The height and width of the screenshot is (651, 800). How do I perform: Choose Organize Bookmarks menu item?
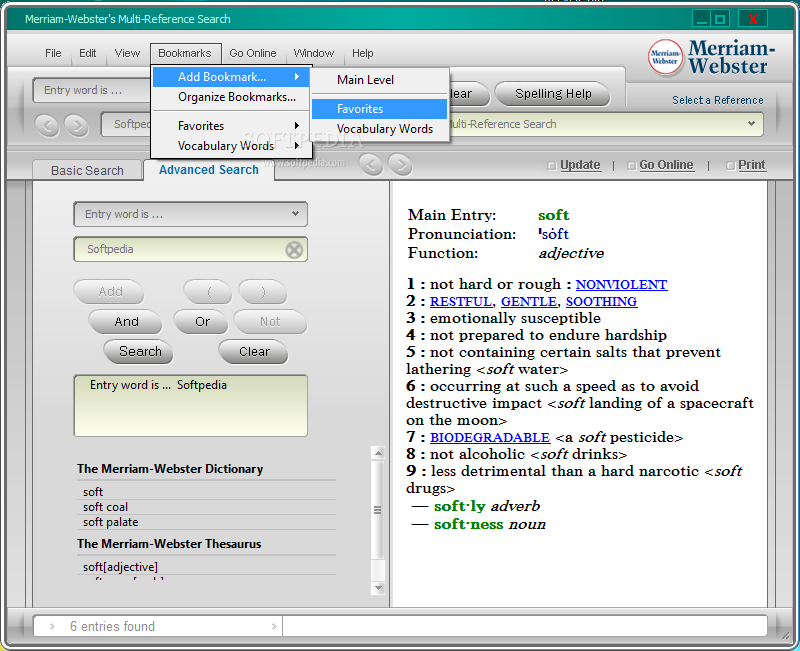pyautogui.click(x=232, y=97)
